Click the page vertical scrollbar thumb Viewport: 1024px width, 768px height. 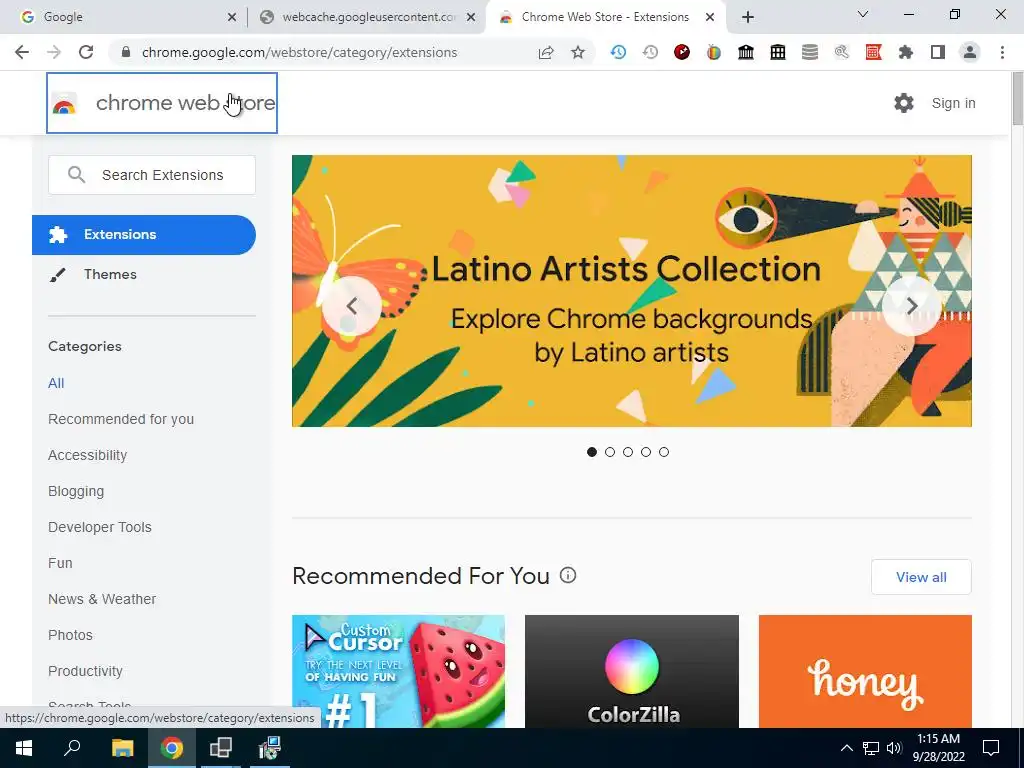pyautogui.click(x=1017, y=98)
